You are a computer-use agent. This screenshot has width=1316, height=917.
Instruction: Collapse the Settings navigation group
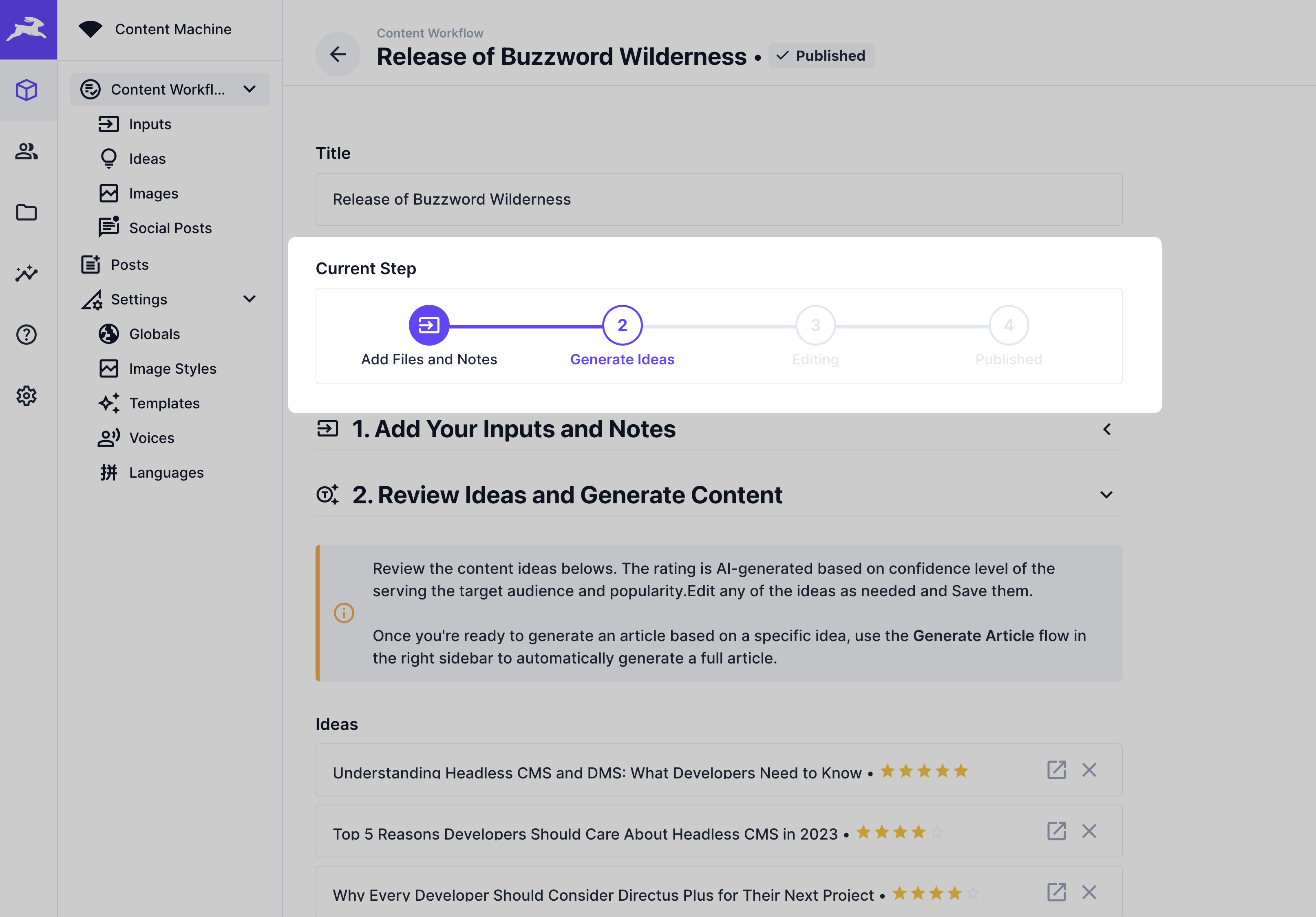pyautogui.click(x=250, y=299)
